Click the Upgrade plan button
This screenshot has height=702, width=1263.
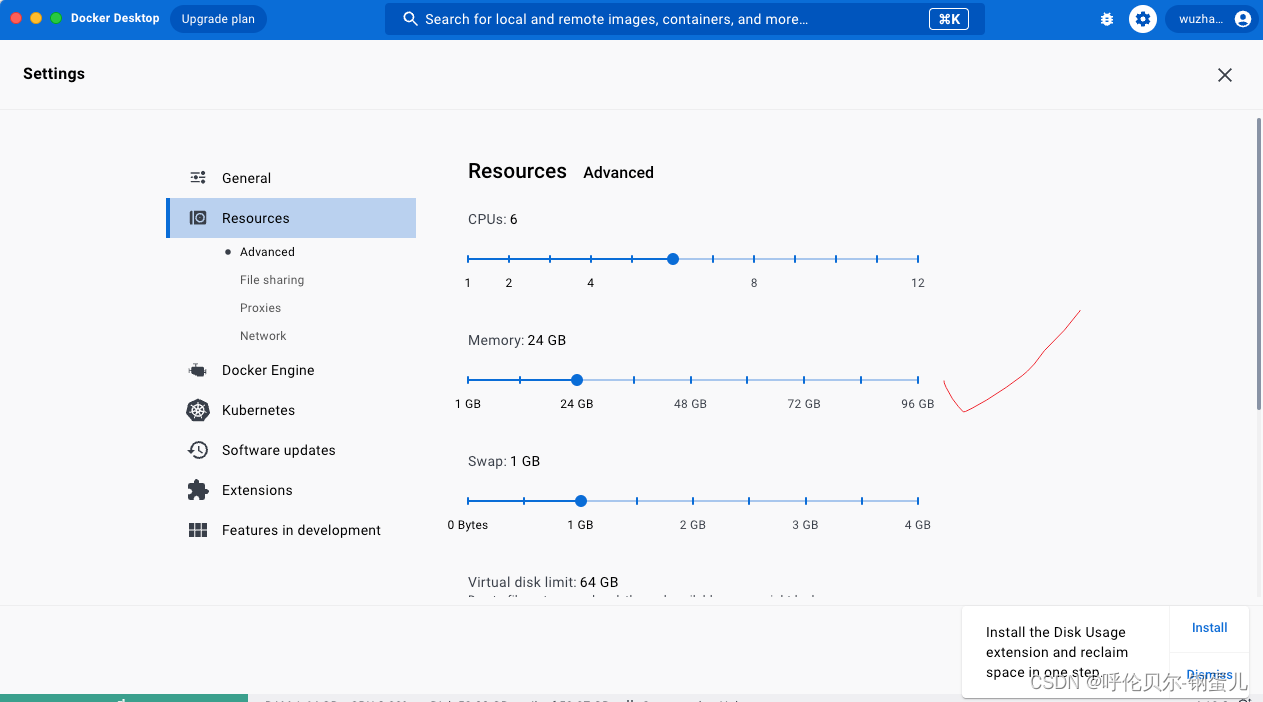[x=218, y=19]
